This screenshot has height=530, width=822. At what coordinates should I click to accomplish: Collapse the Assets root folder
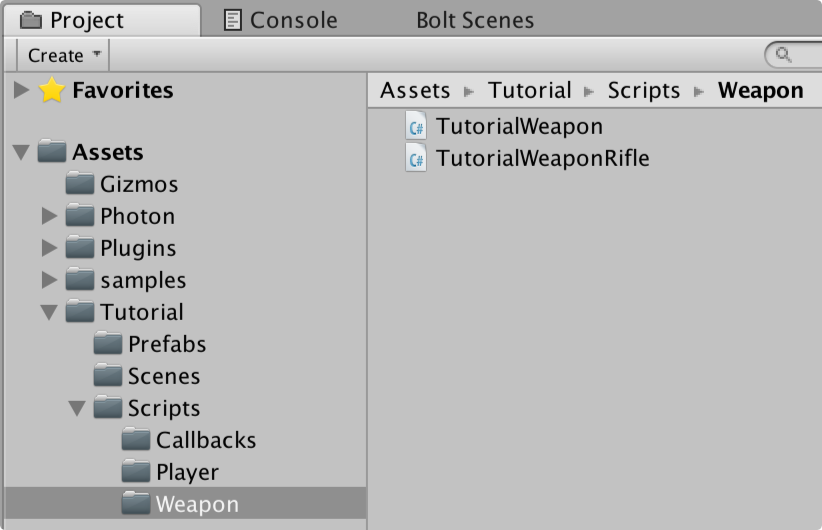[21, 153]
